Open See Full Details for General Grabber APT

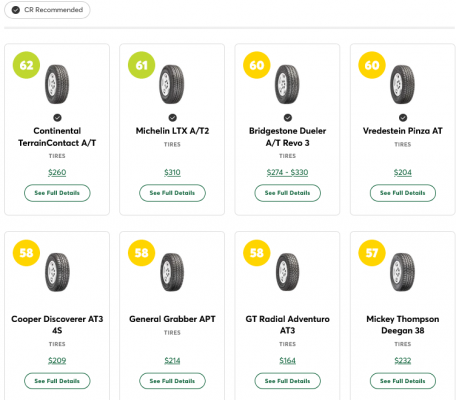coord(172,381)
